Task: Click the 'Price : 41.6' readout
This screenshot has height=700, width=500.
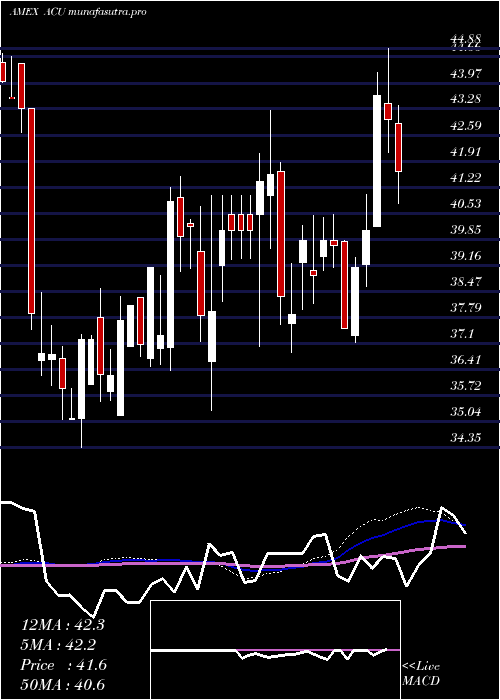Action: tap(64, 665)
